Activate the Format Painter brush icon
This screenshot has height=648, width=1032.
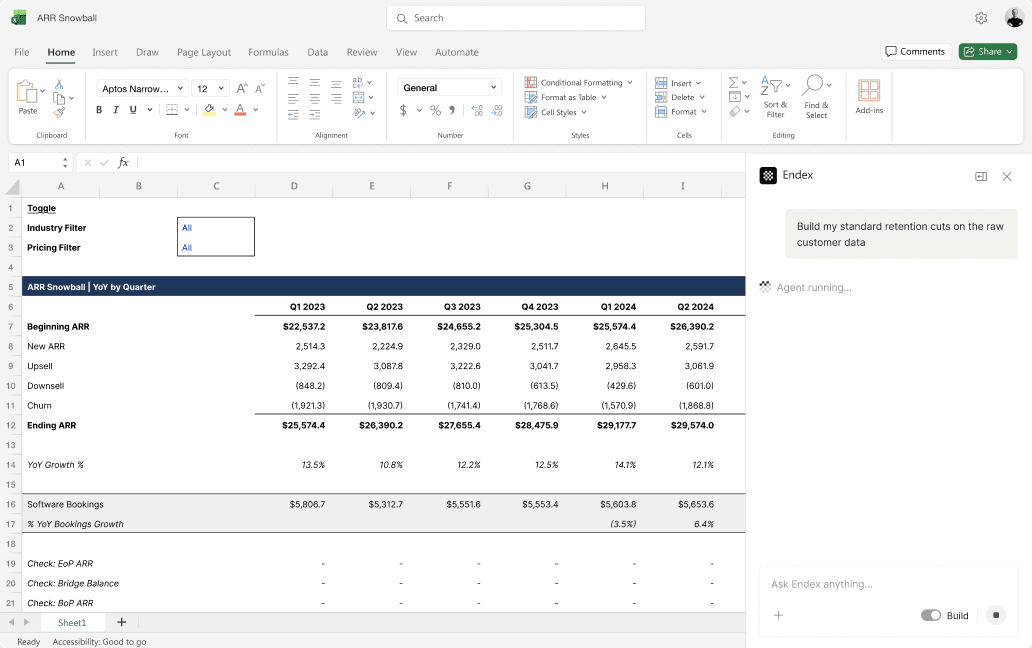coord(59,112)
